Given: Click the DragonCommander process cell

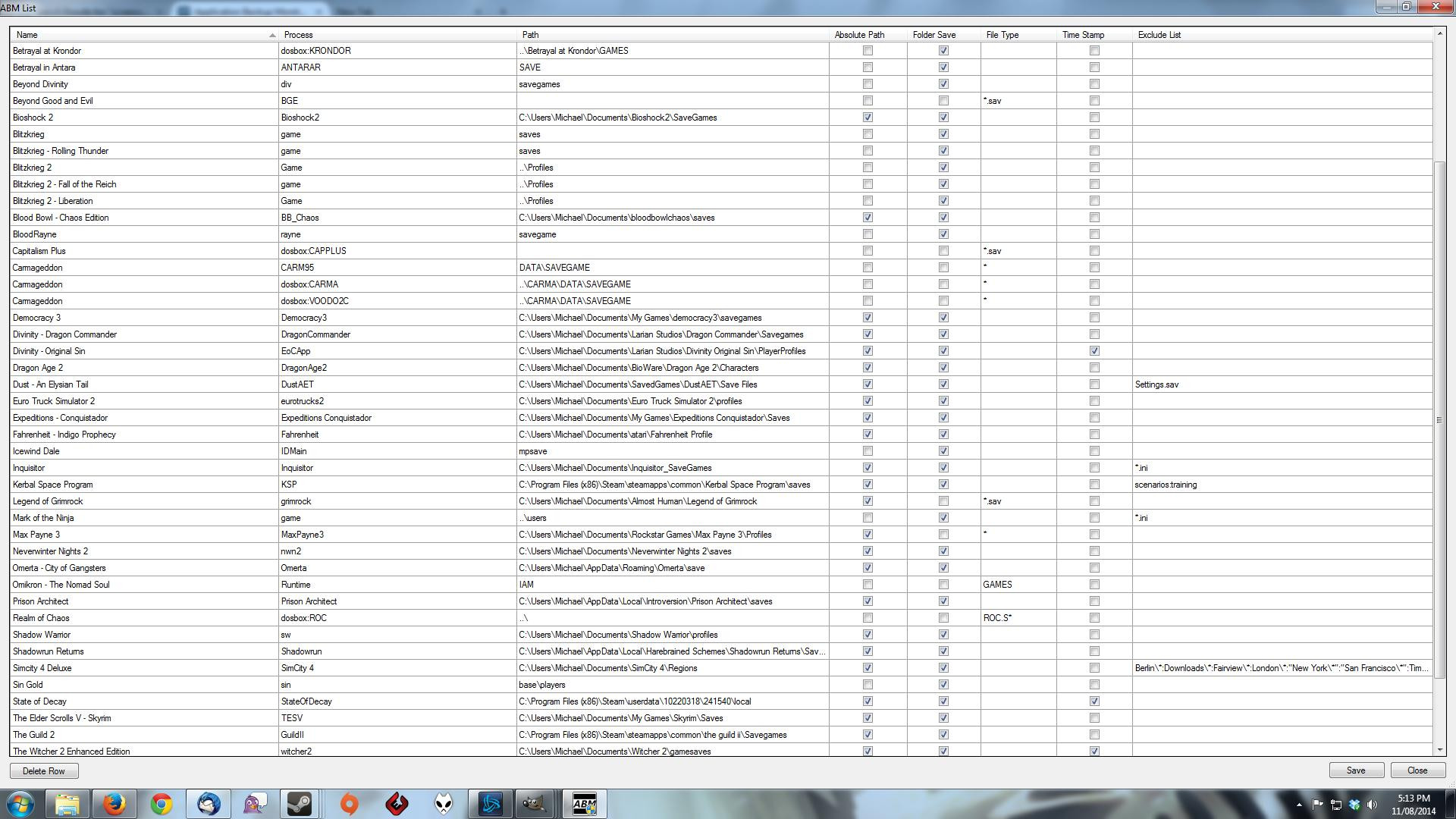Looking at the screenshot, I should (x=398, y=334).
